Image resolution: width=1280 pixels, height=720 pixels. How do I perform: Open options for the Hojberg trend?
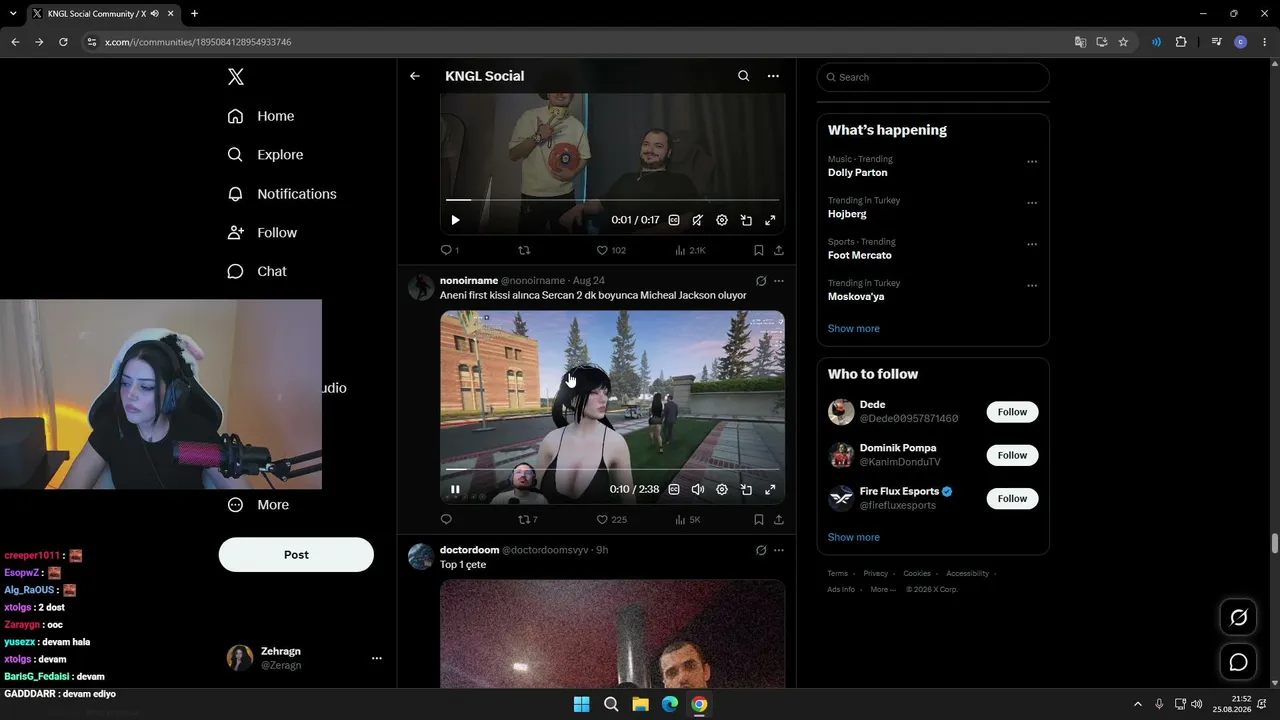(1032, 203)
